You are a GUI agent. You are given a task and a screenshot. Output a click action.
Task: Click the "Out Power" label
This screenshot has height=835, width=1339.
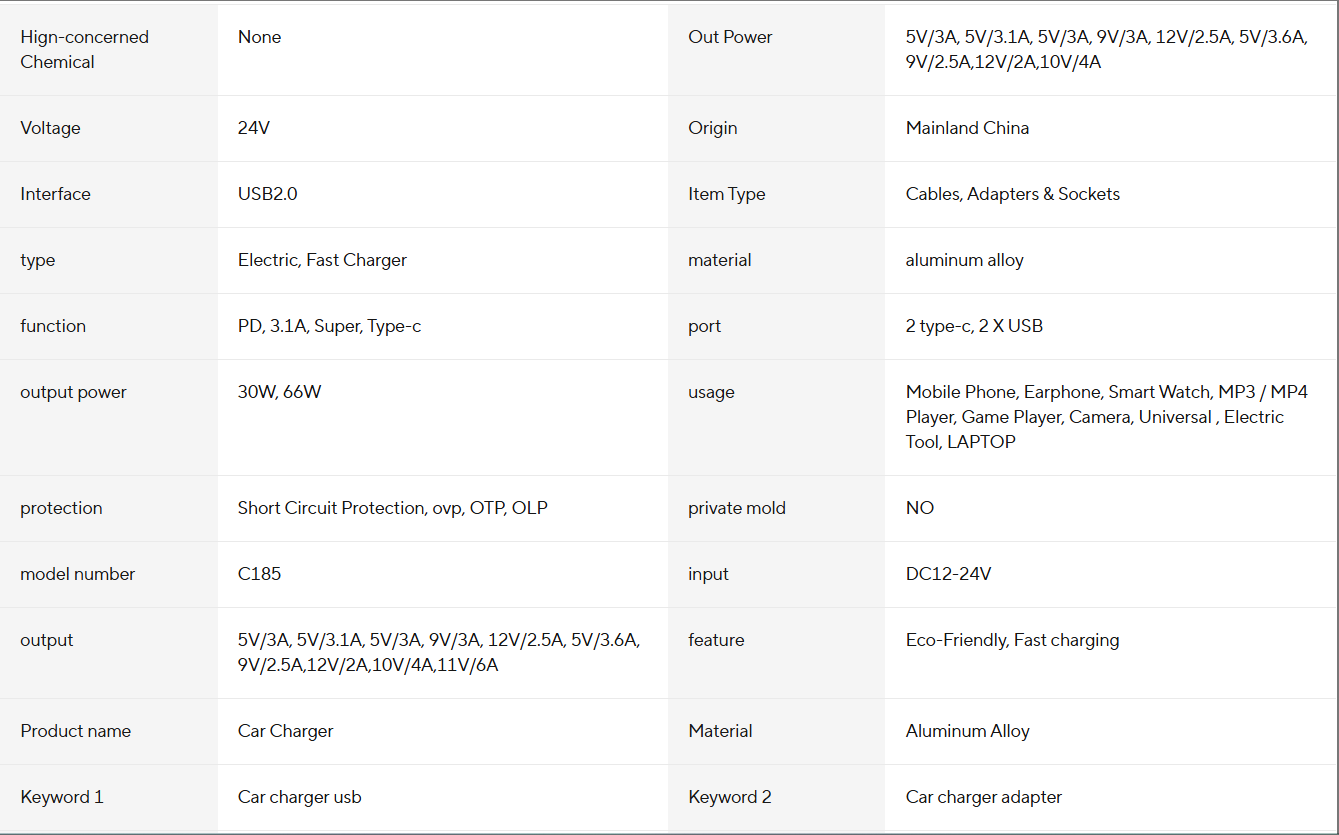pyautogui.click(x=730, y=37)
